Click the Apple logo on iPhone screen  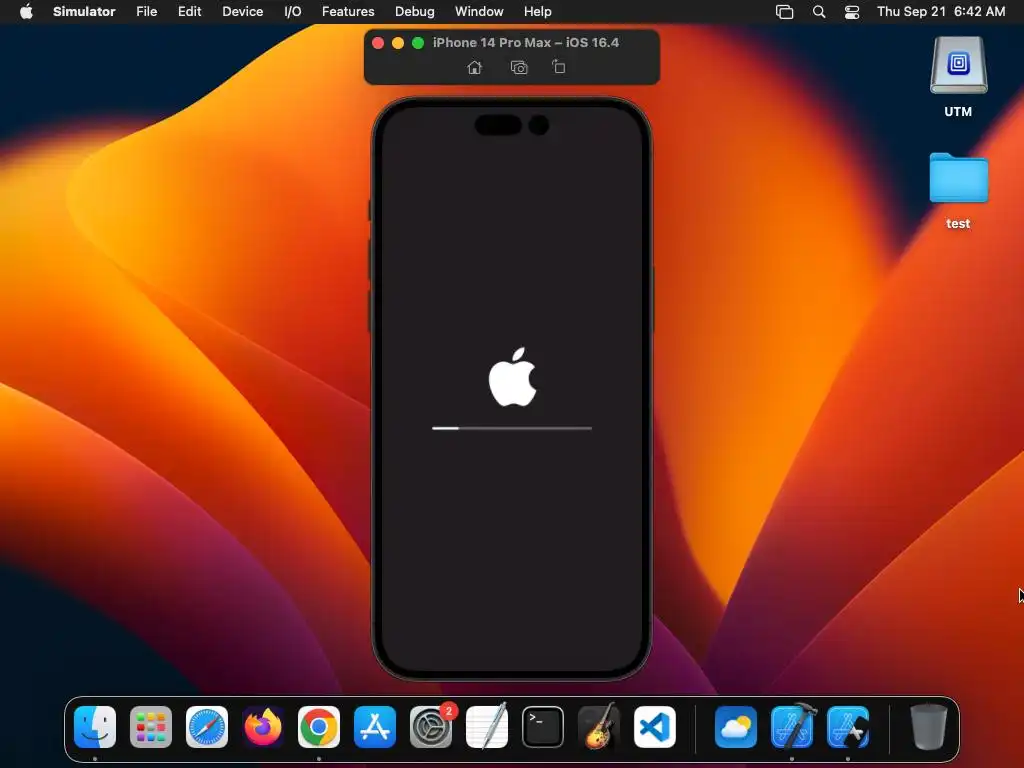point(513,377)
